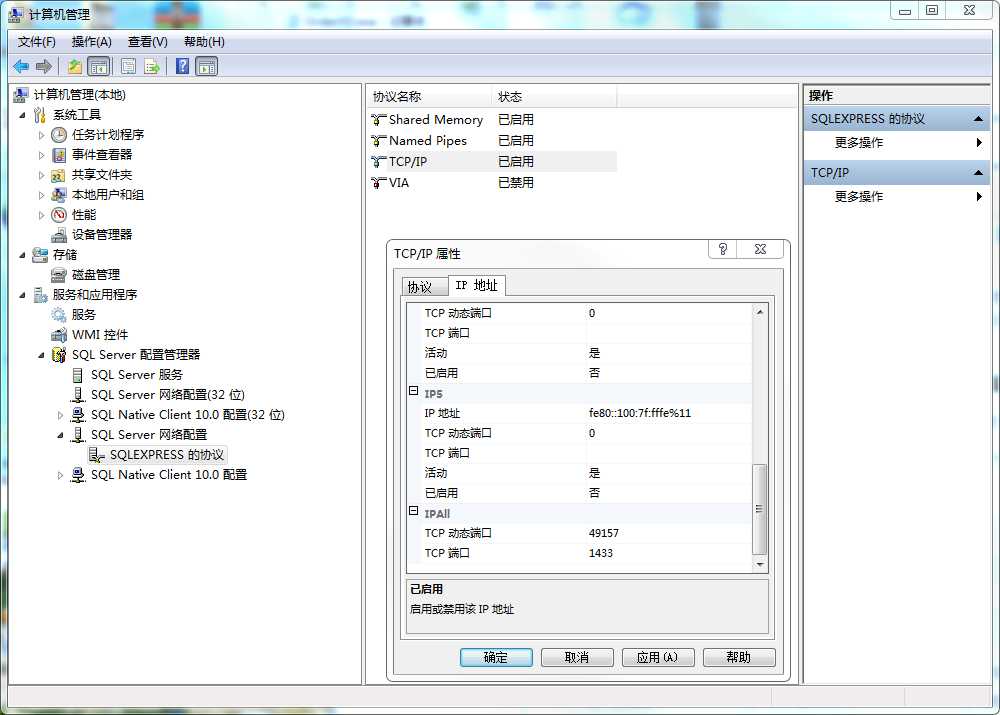Screen dimensions: 1000x715
Task: Collapse the IPAll property group
Action: 413,511
